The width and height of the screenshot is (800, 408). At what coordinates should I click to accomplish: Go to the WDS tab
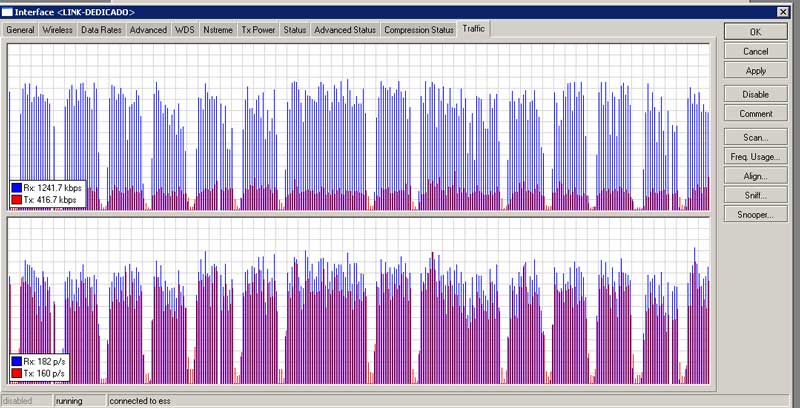tap(185, 30)
